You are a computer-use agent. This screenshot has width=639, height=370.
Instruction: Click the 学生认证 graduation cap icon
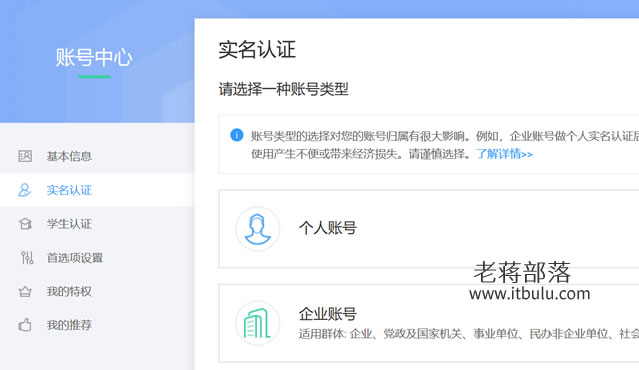[25, 224]
